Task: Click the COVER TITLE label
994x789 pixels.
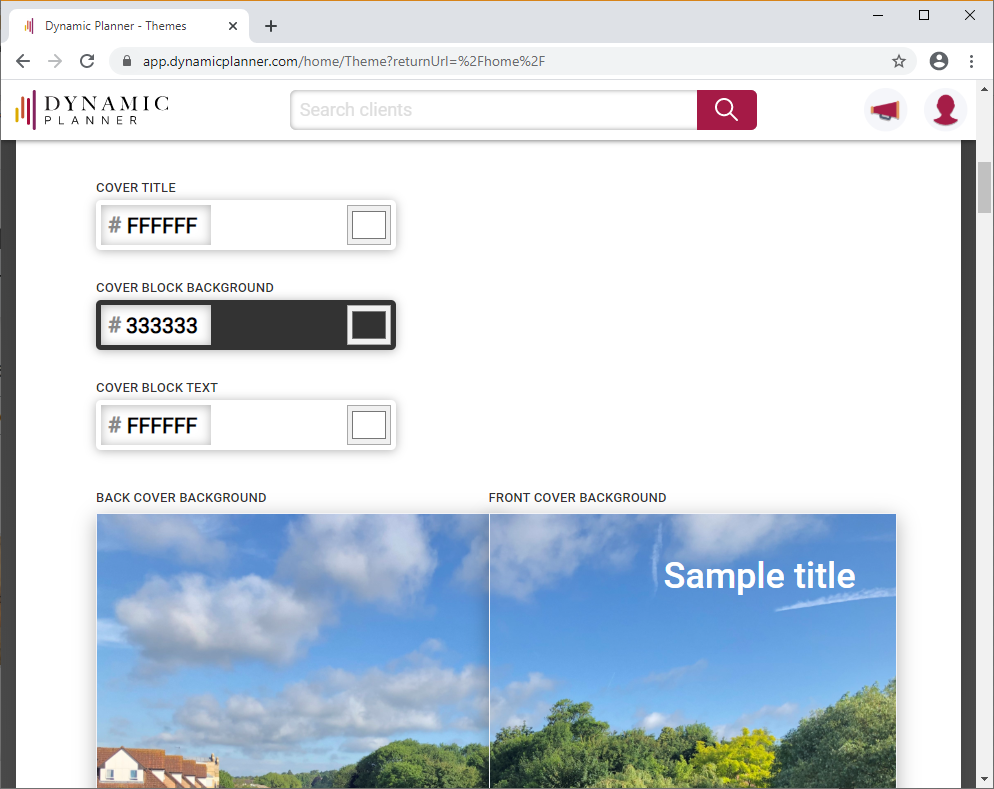Action: click(136, 188)
